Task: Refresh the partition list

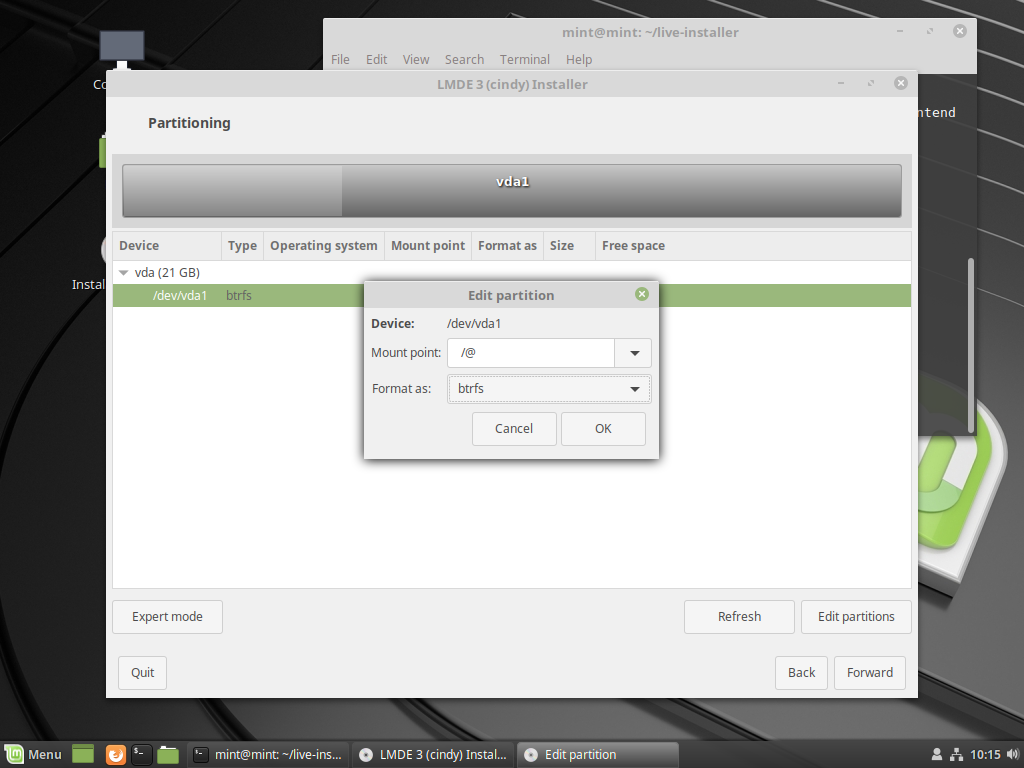Action: tap(739, 616)
